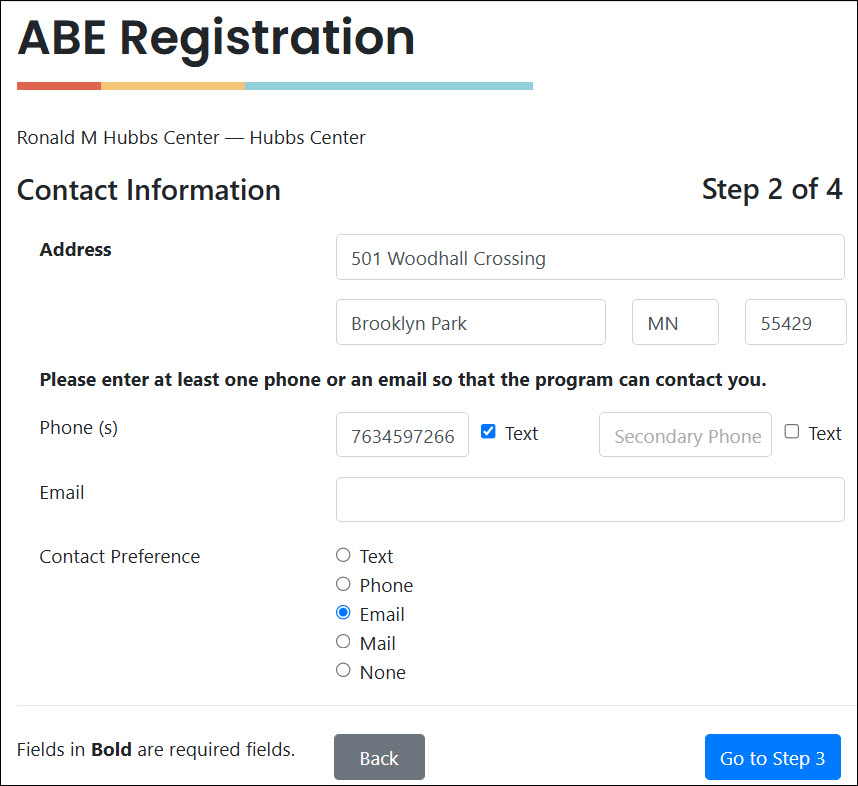Select None contact preference option
858x786 pixels.
click(x=343, y=671)
